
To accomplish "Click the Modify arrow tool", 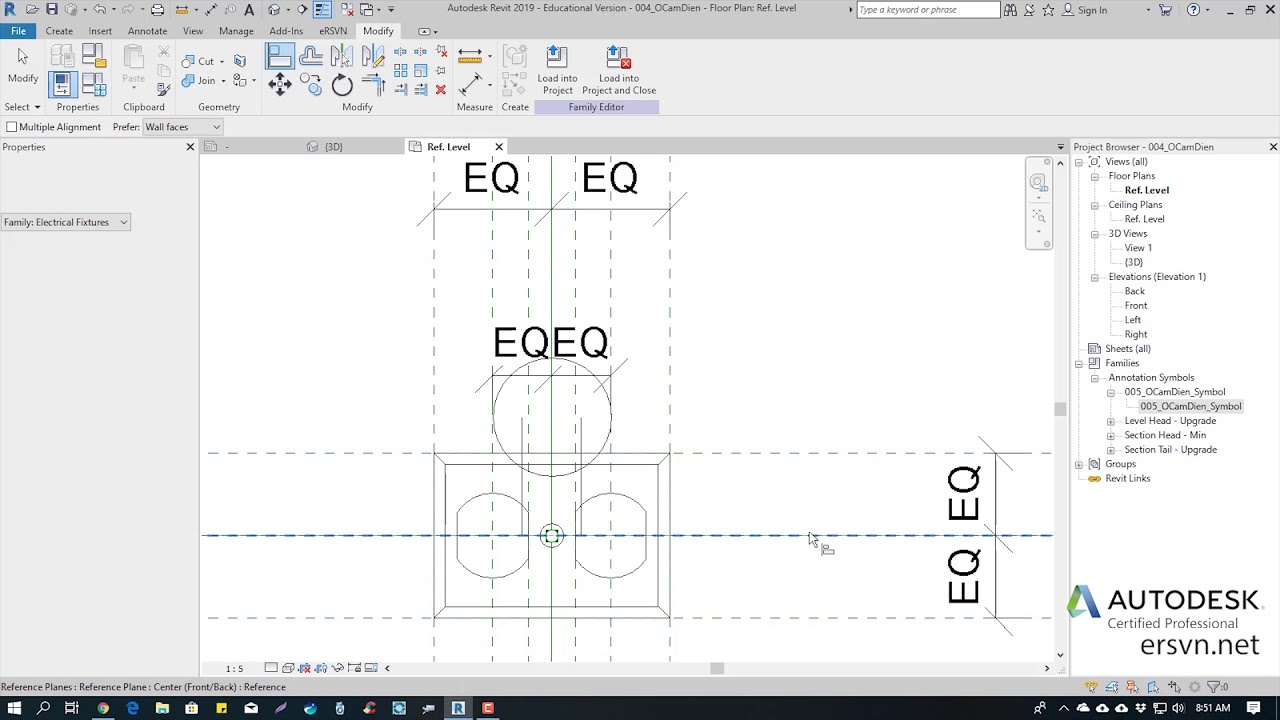I will [23, 65].
